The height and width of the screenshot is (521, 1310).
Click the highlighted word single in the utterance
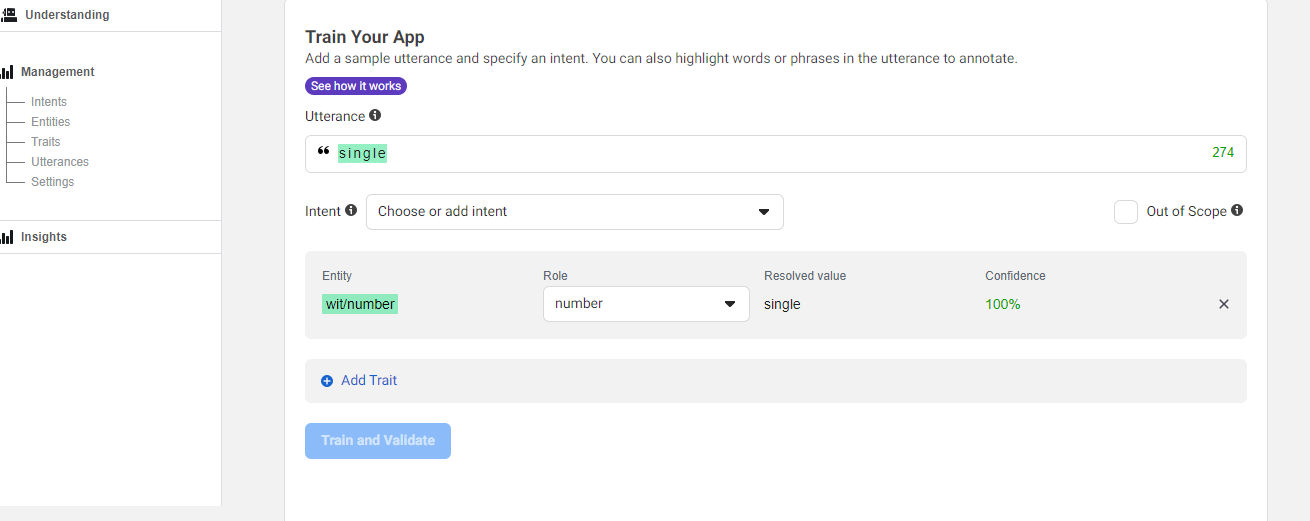[x=362, y=153]
